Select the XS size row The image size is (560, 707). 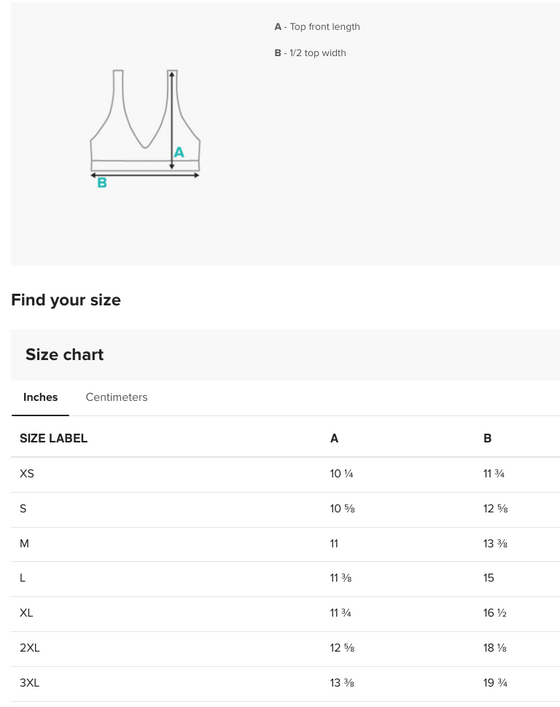pos(285,474)
